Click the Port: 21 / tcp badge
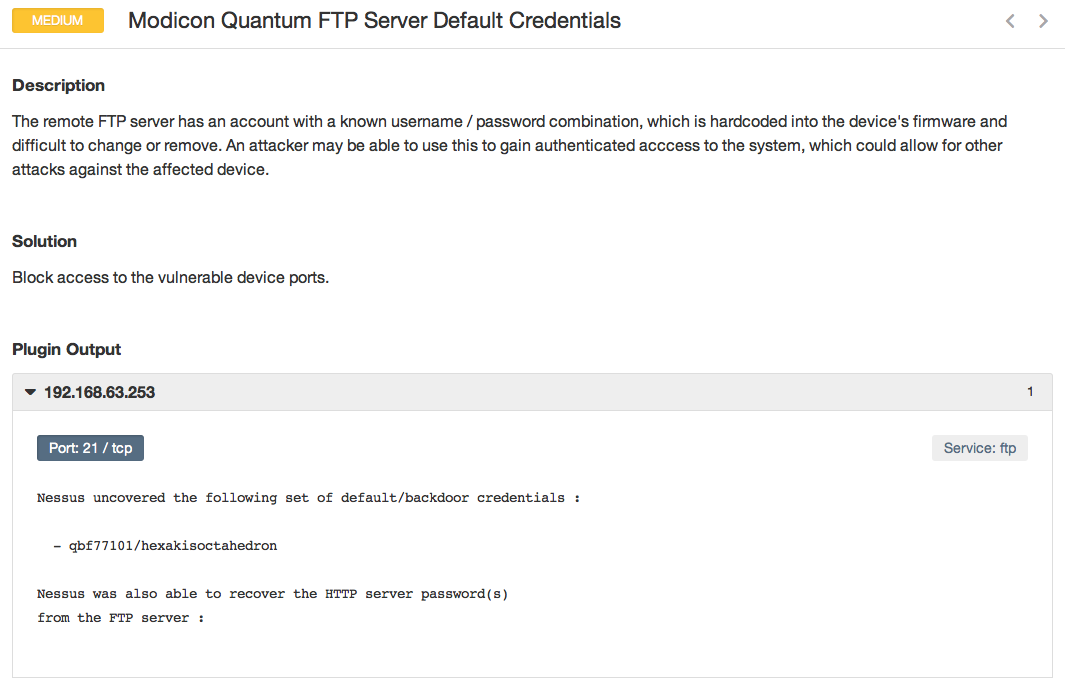 (90, 448)
